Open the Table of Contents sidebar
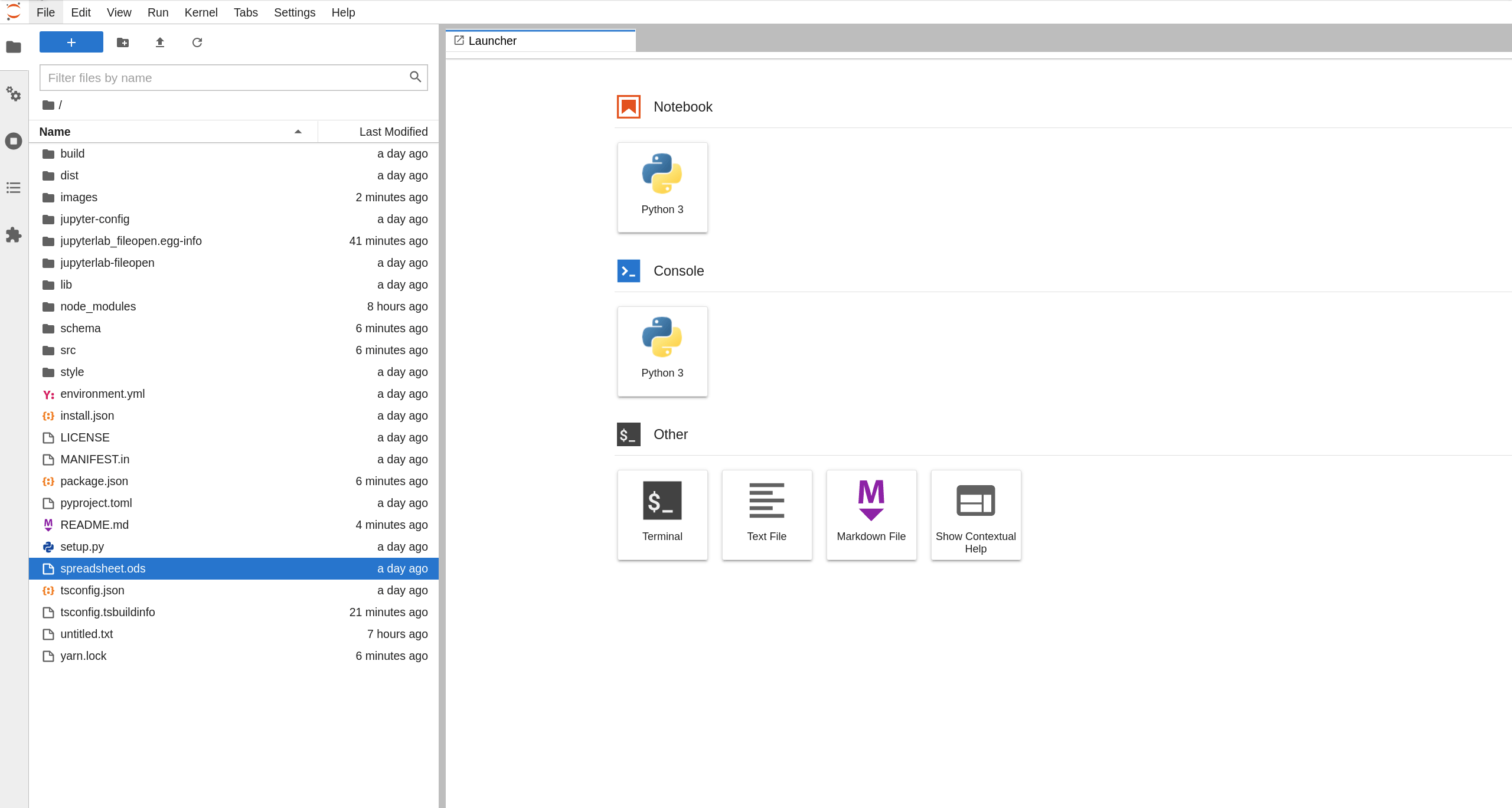The image size is (1512, 808). point(14,188)
